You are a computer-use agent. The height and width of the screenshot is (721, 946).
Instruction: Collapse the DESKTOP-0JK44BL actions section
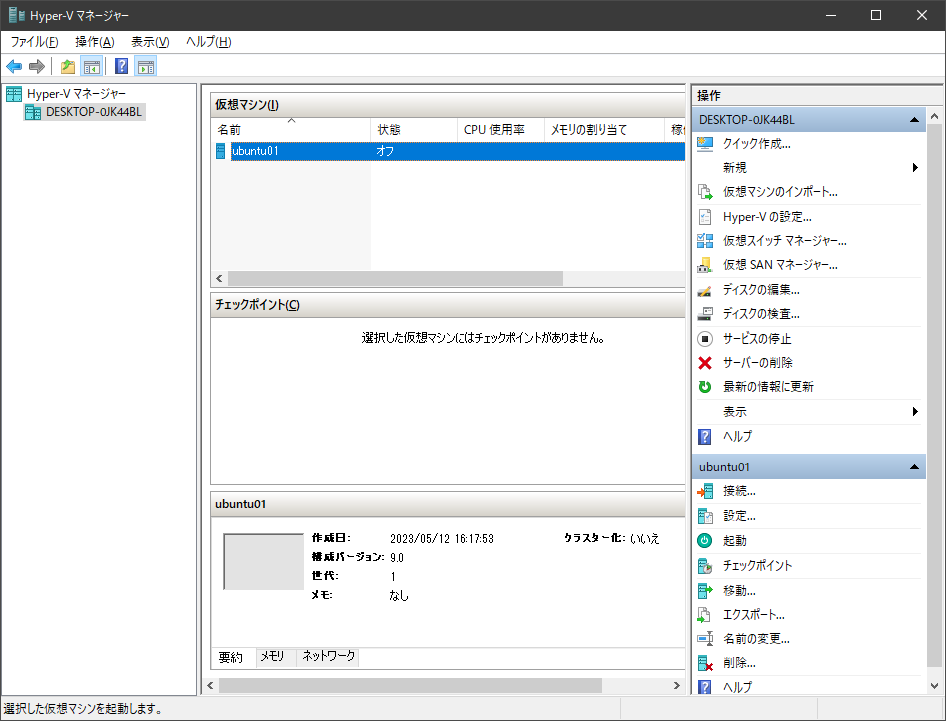[x=914, y=120]
